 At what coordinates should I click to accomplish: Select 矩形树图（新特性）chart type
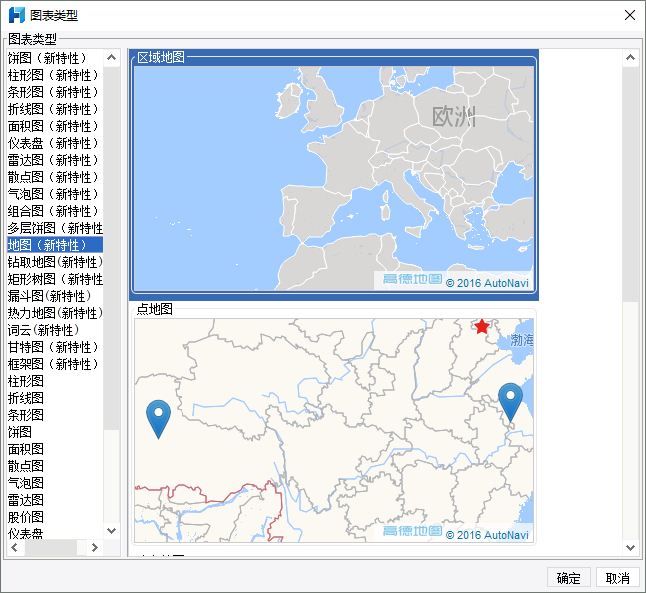[x=55, y=279]
